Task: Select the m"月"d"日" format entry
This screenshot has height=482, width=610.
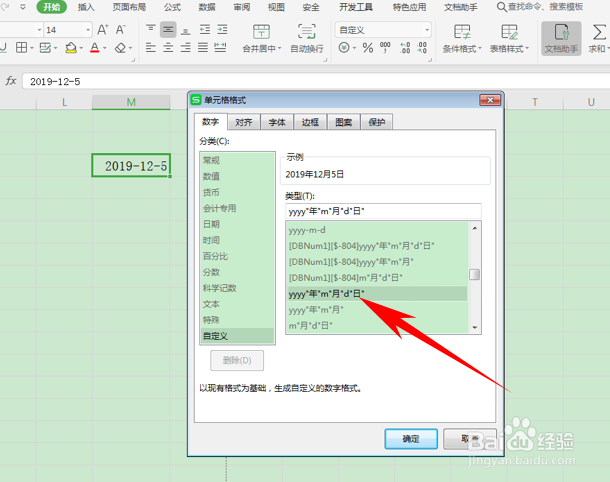Action: pyautogui.click(x=377, y=325)
